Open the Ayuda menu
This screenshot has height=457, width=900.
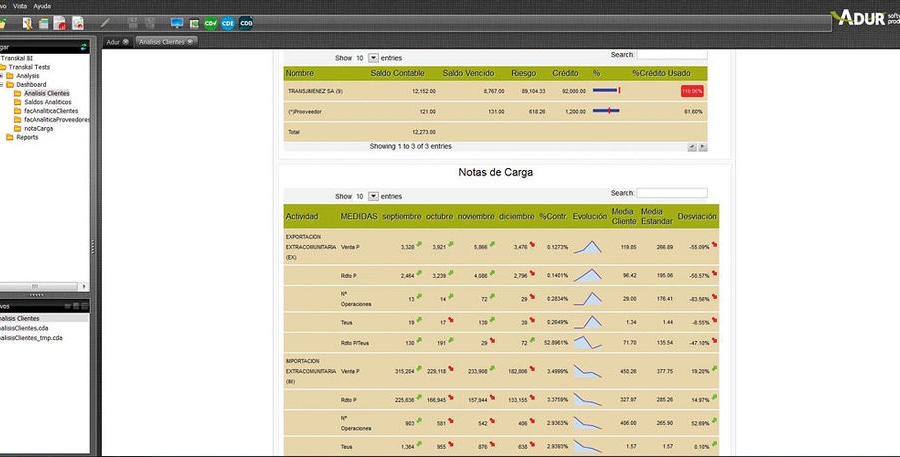click(42, 6)
